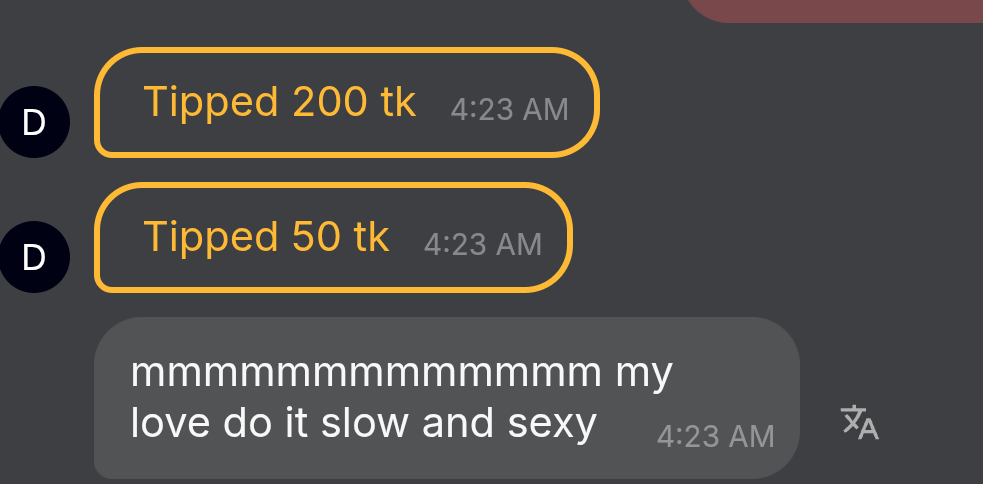Open D avatar beside 200 tk tip
This screenshot has width=983, height=484.
(x=34, y=122)
